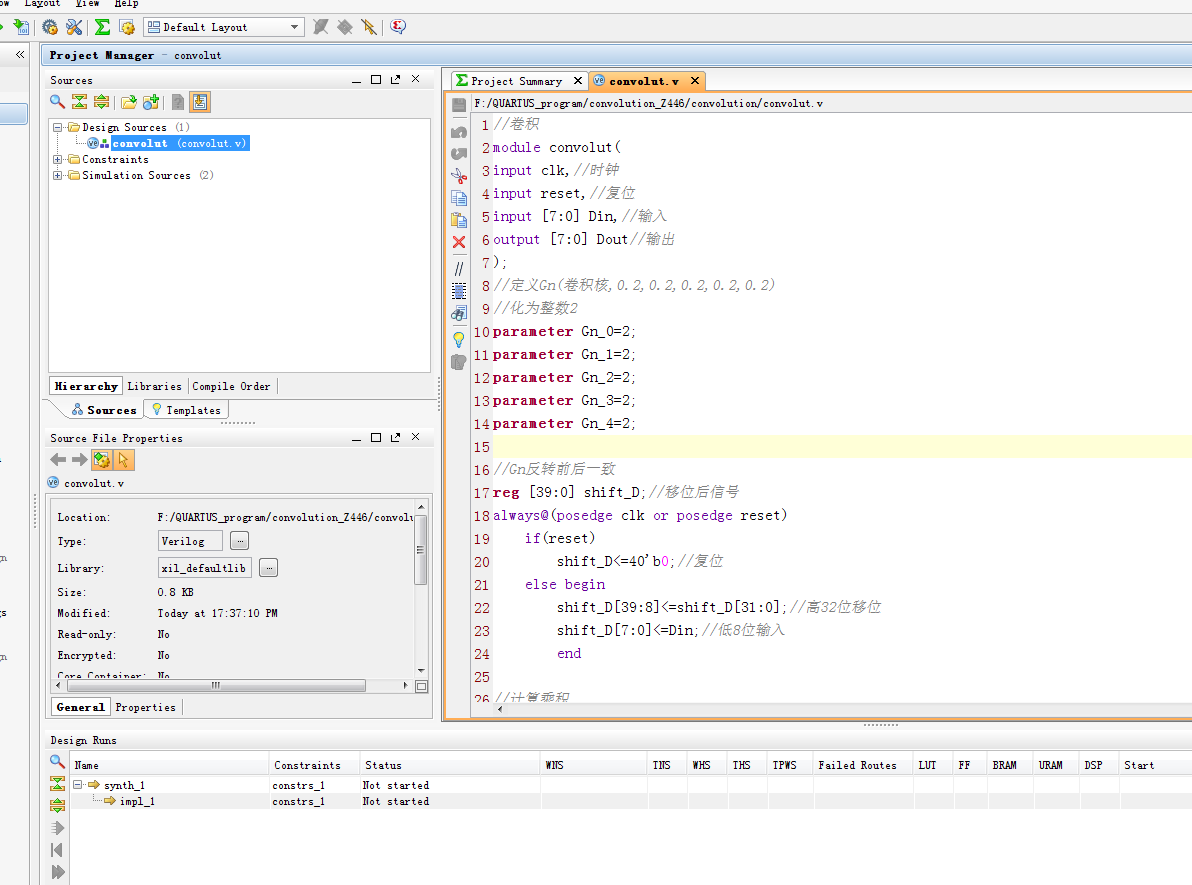This screenshot has height=885, width=1192.
Task: Expand the Simulation Sources folder
Action: click(x=59, y=176)
